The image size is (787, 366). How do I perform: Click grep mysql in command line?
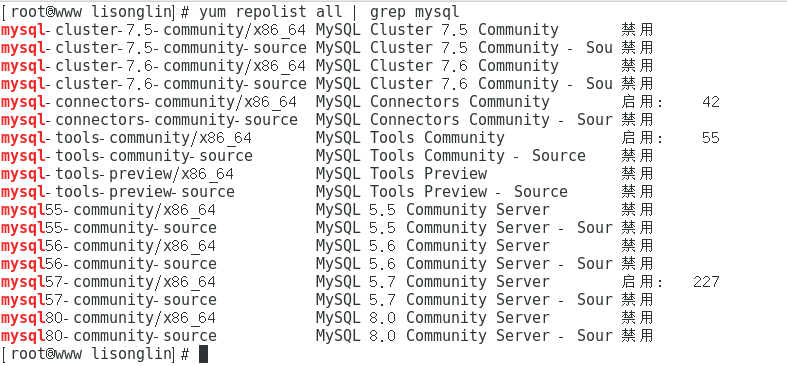[414, 12]
